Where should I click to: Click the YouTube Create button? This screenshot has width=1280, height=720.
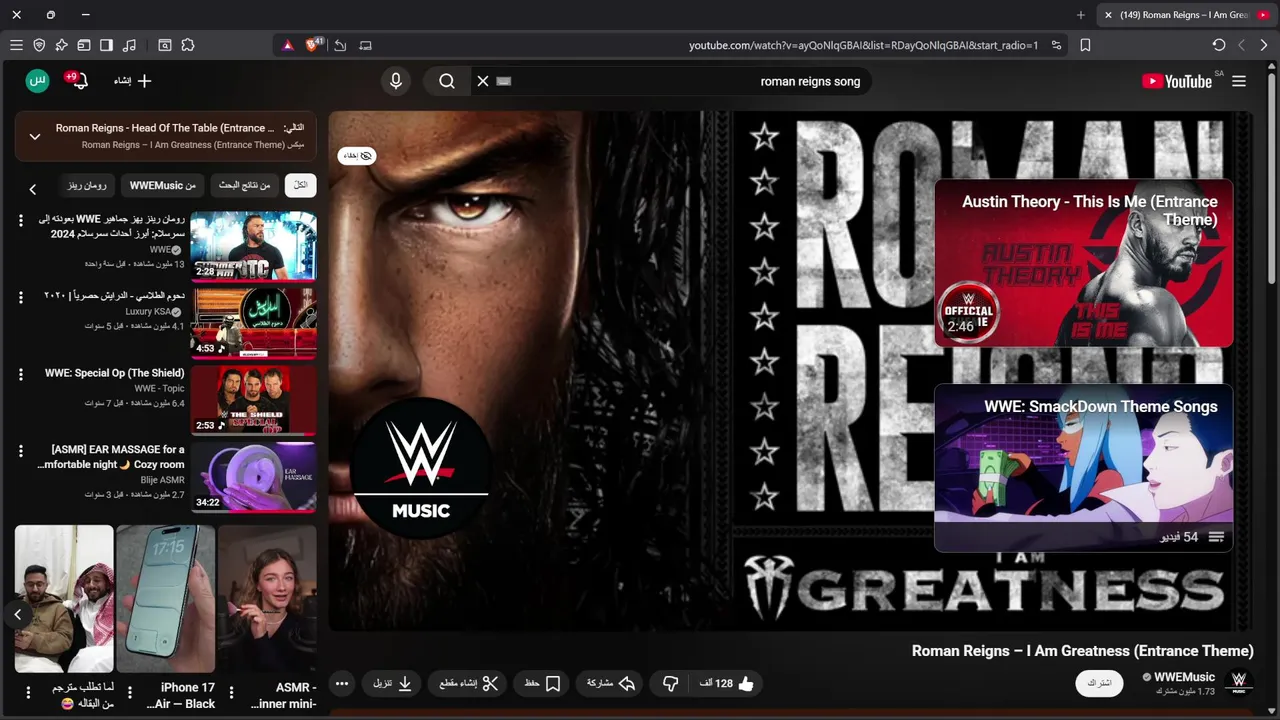(133, 81)
